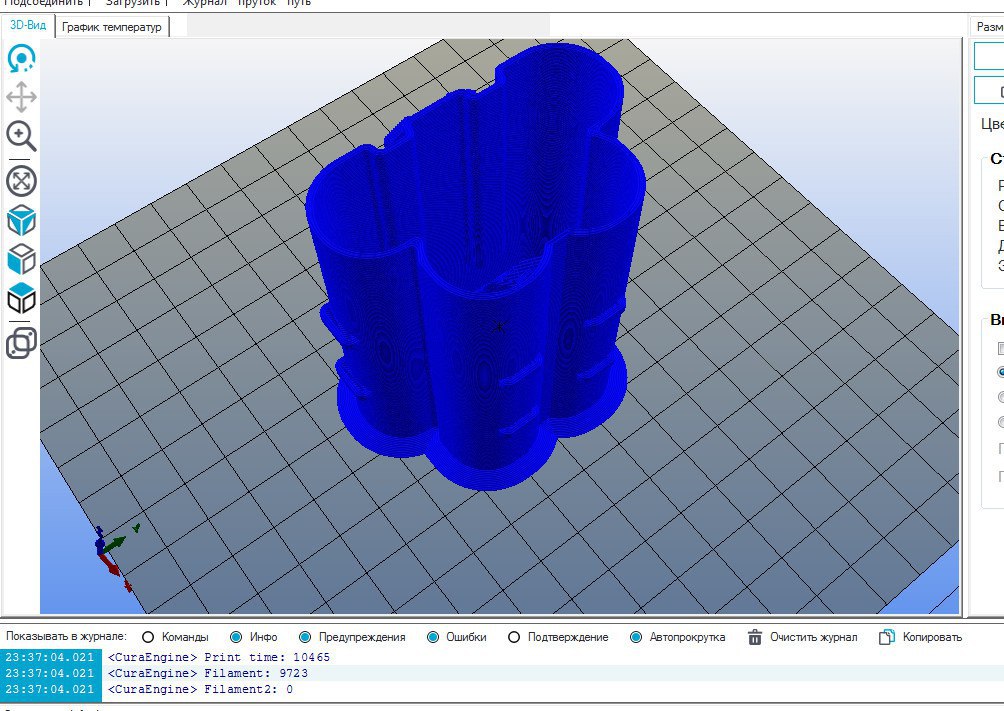Toggle Предупреждения log filter
The height and width of the screenshot is (711, 1004).
pyautogui.click(x=305, y=637)
